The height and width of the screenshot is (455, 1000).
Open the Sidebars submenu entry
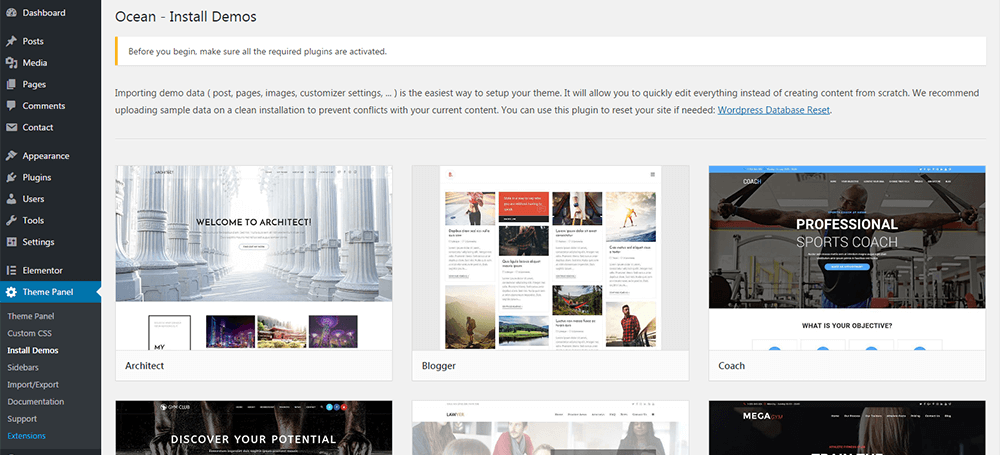(x=22, y=368)
